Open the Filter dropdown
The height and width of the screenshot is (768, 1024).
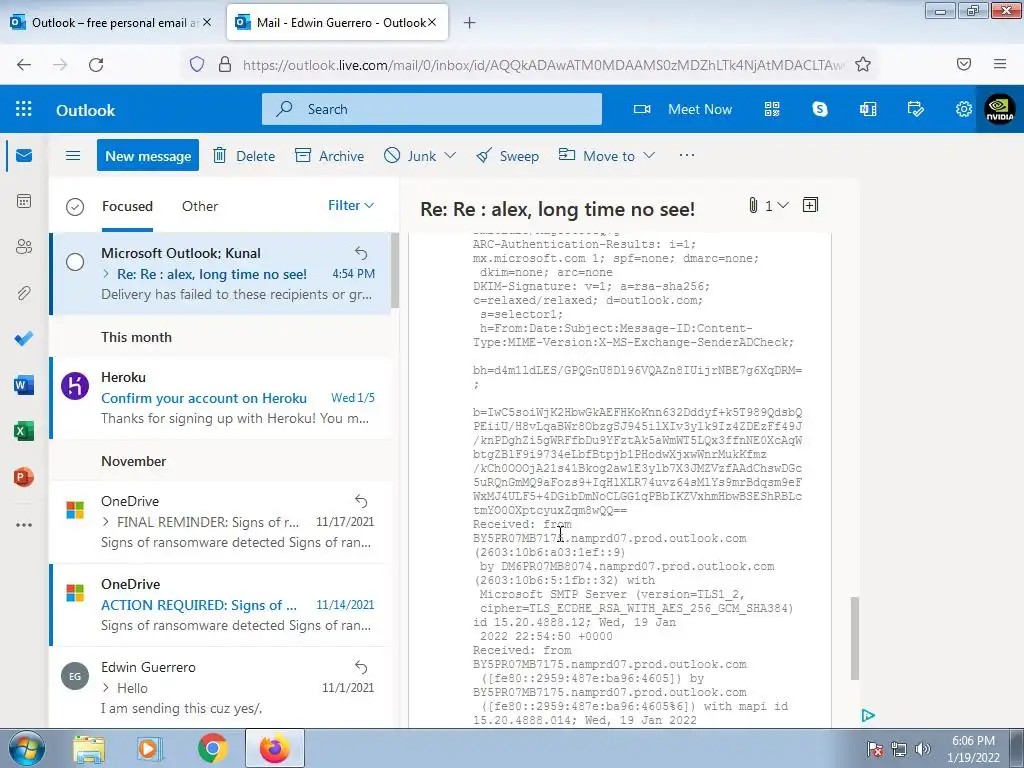tap(351, 206)
